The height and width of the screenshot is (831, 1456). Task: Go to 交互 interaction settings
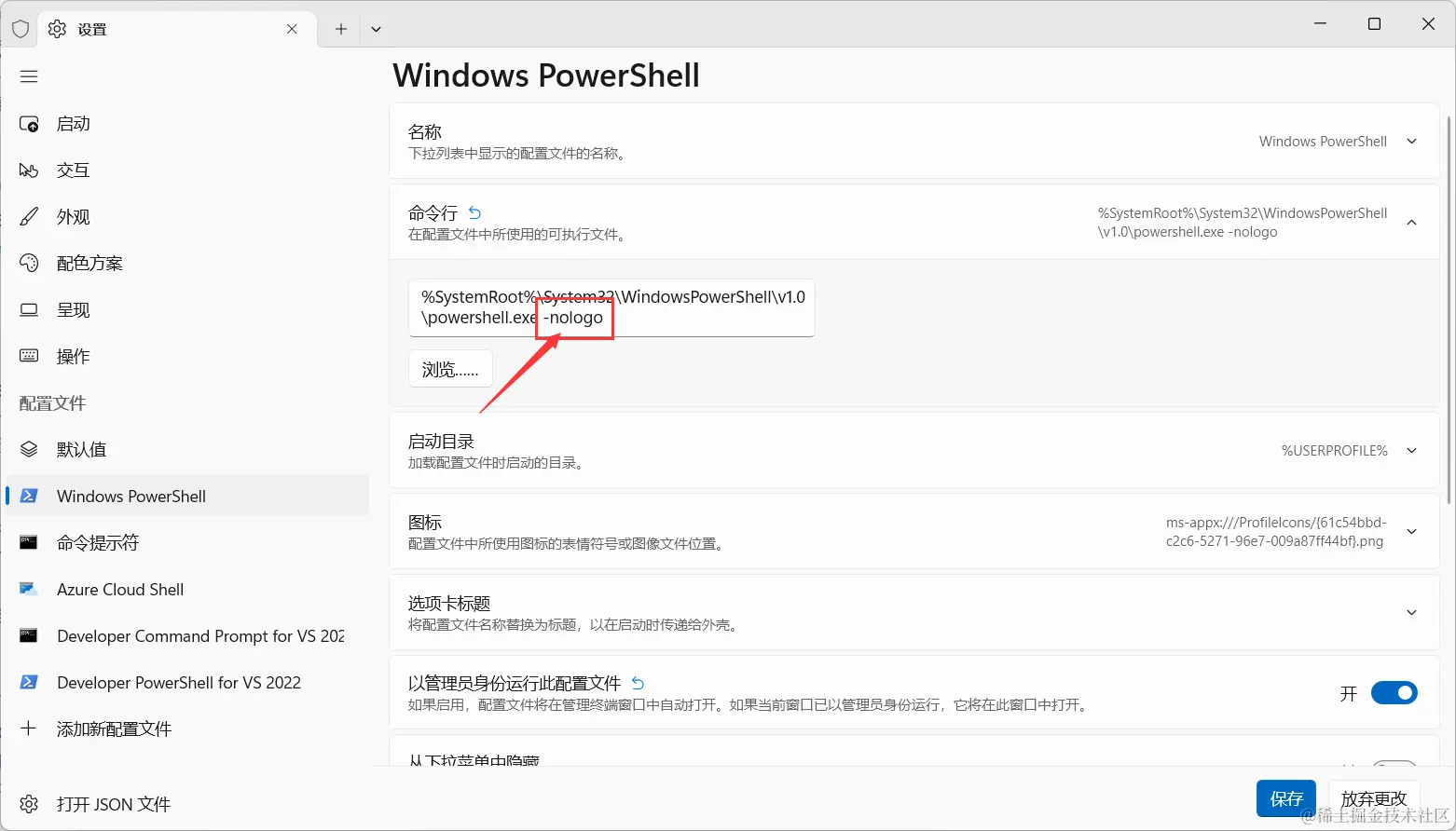tap(186, 170)
